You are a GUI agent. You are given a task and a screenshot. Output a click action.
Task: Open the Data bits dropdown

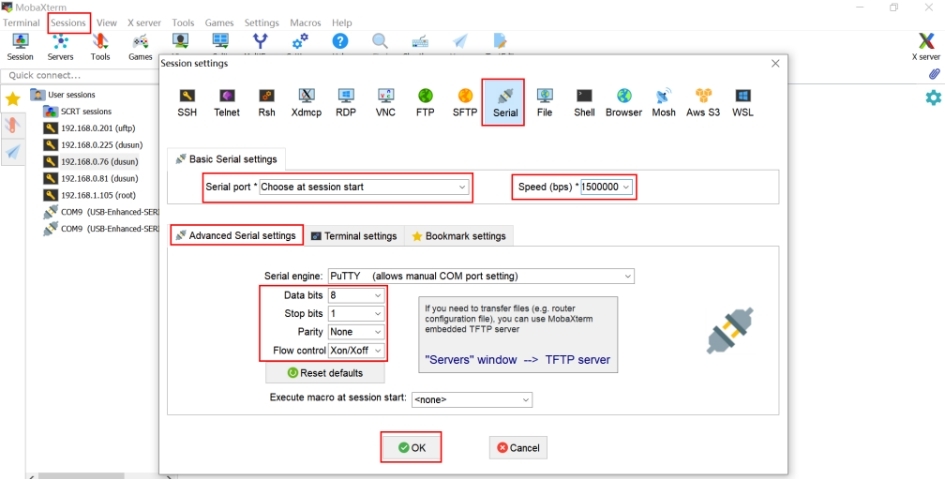click(356, 295)
